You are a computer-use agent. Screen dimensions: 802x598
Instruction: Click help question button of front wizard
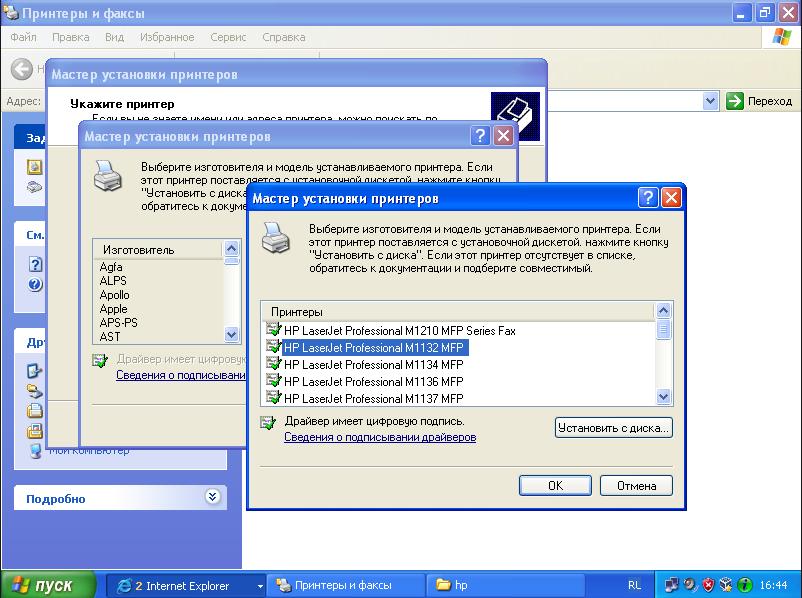648,197
